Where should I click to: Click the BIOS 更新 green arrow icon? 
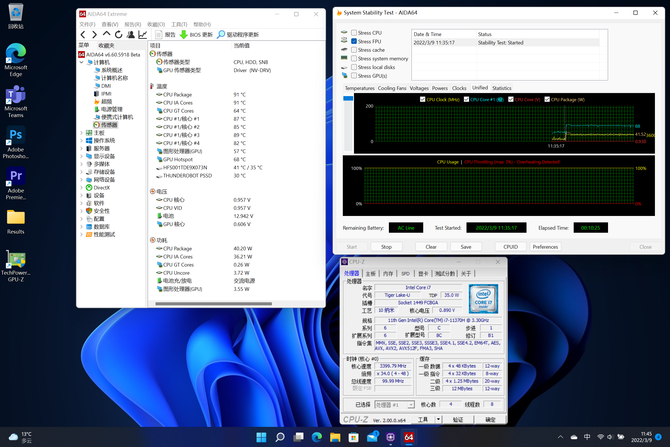point(183,34)
